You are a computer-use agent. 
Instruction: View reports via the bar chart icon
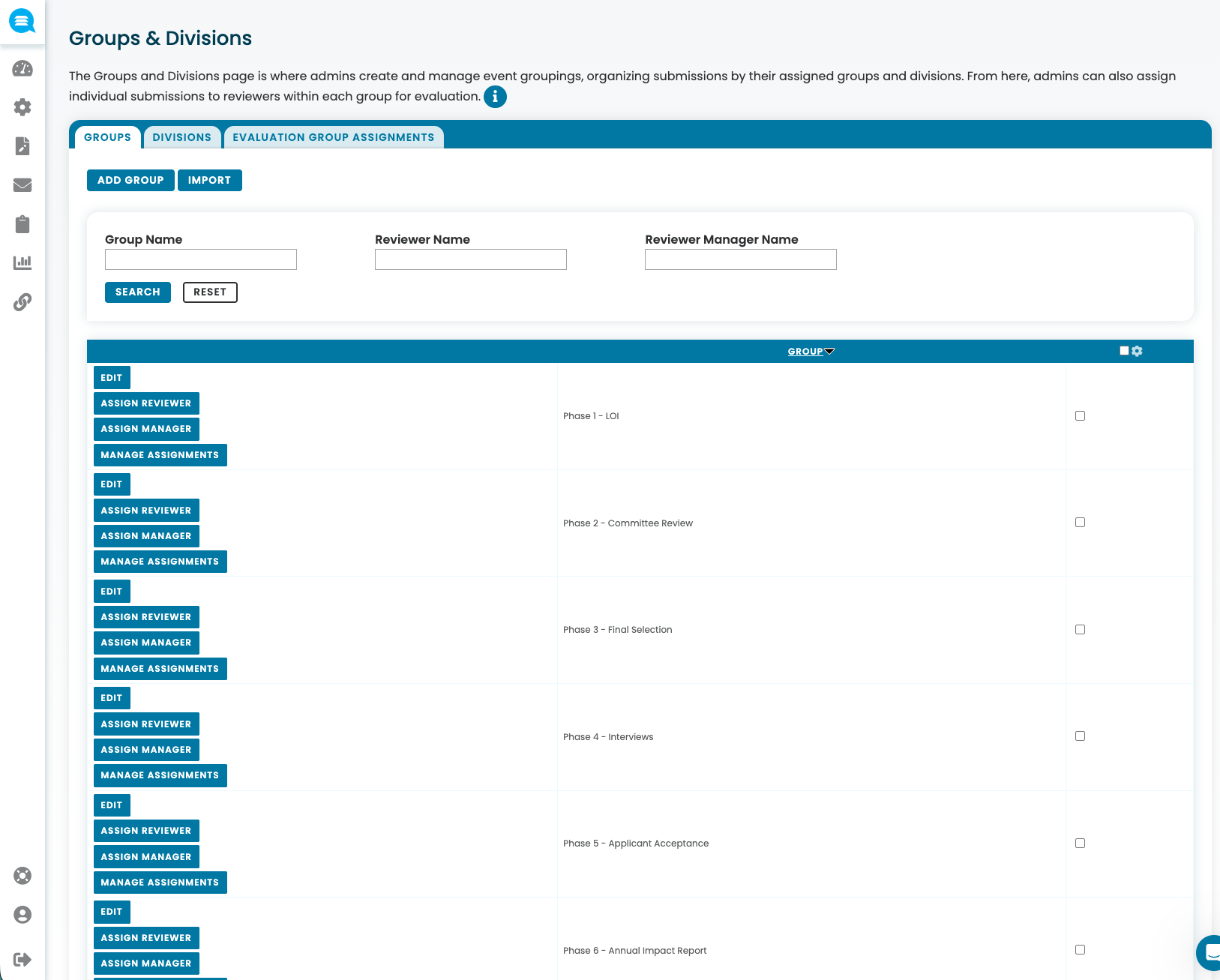(22, 263)
